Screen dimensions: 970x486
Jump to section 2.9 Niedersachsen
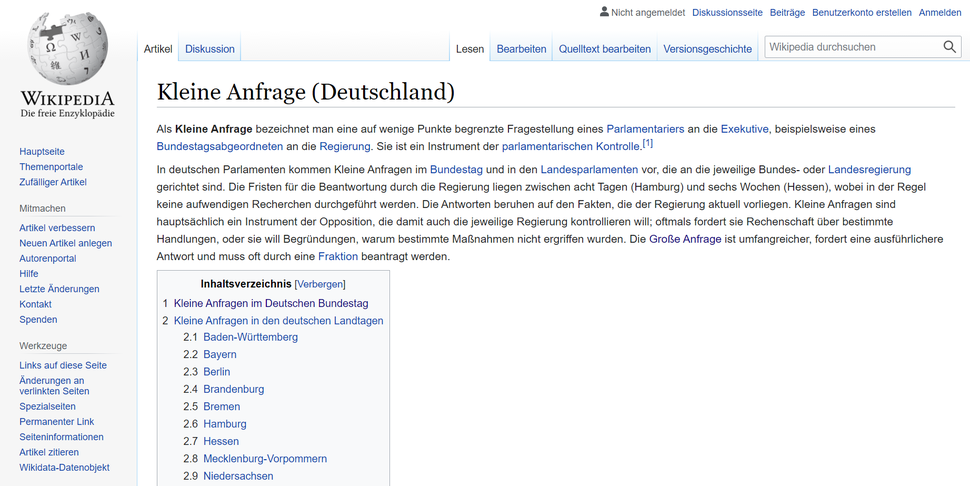(238, 475)
